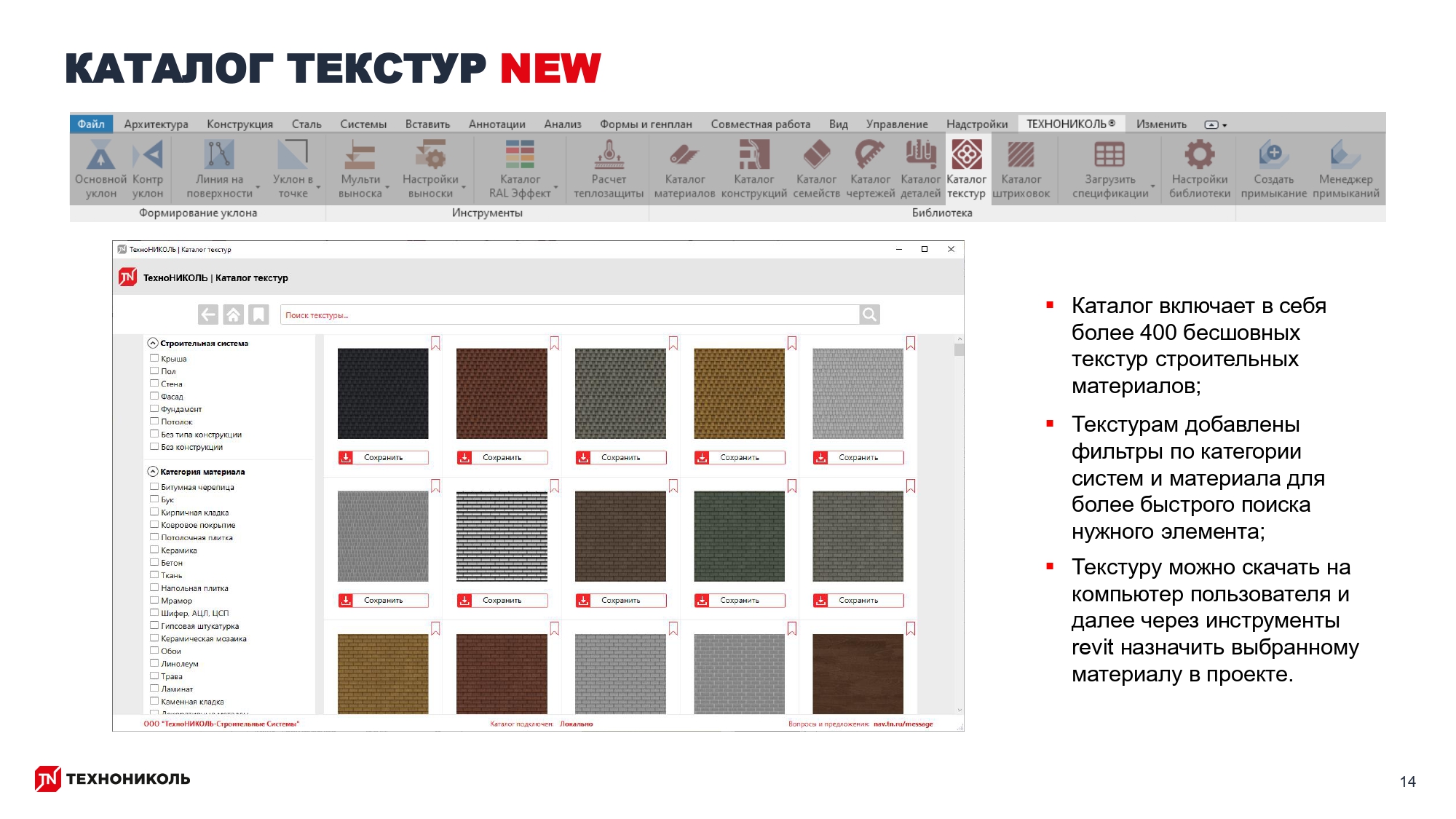The width and height of the screenshot is (1456, 819).
Task: Expand Мульти выноска dropdown arrow
Action: 387,187
